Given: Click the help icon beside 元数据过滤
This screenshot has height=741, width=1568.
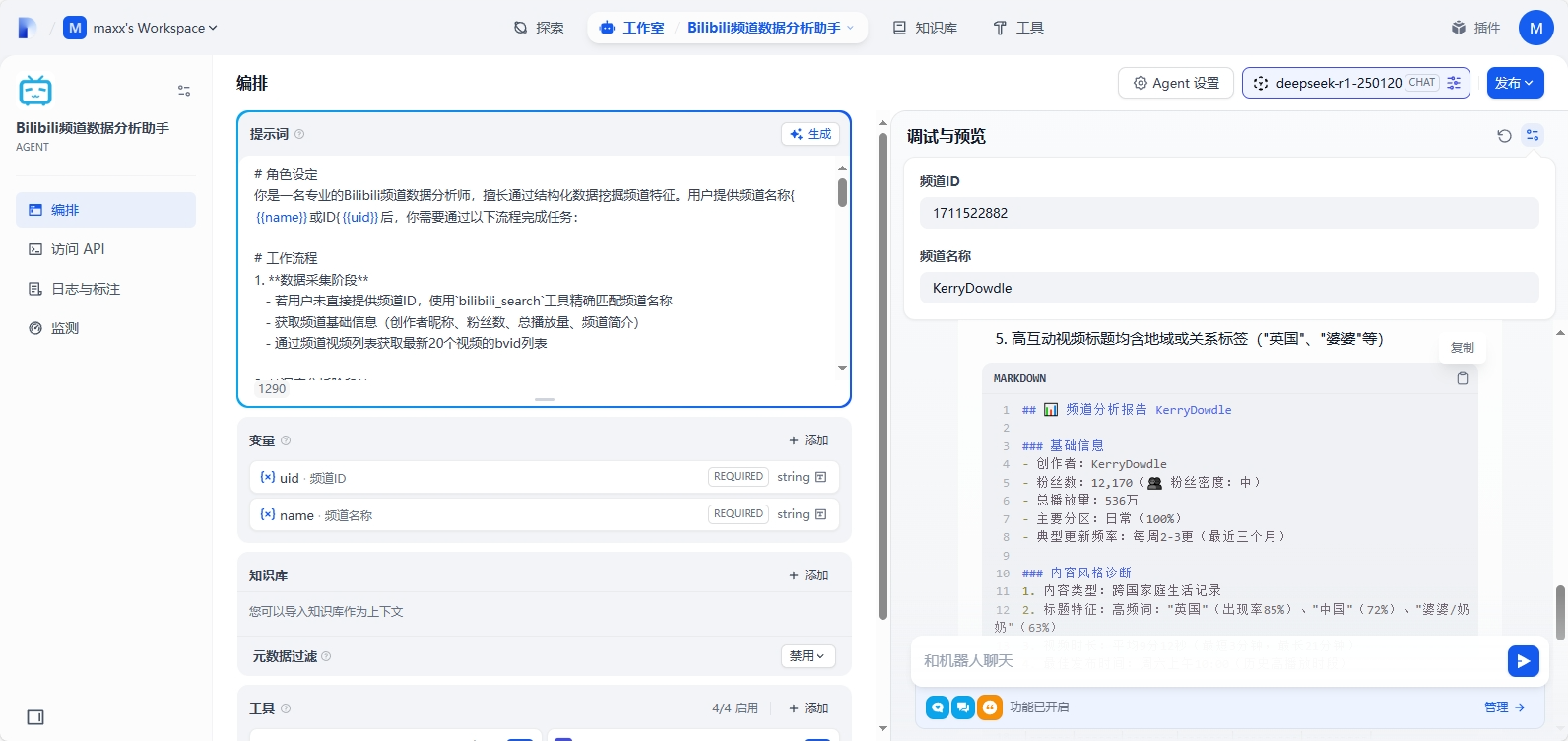Looking at the screenshot, I should click(x=326, y=656).
